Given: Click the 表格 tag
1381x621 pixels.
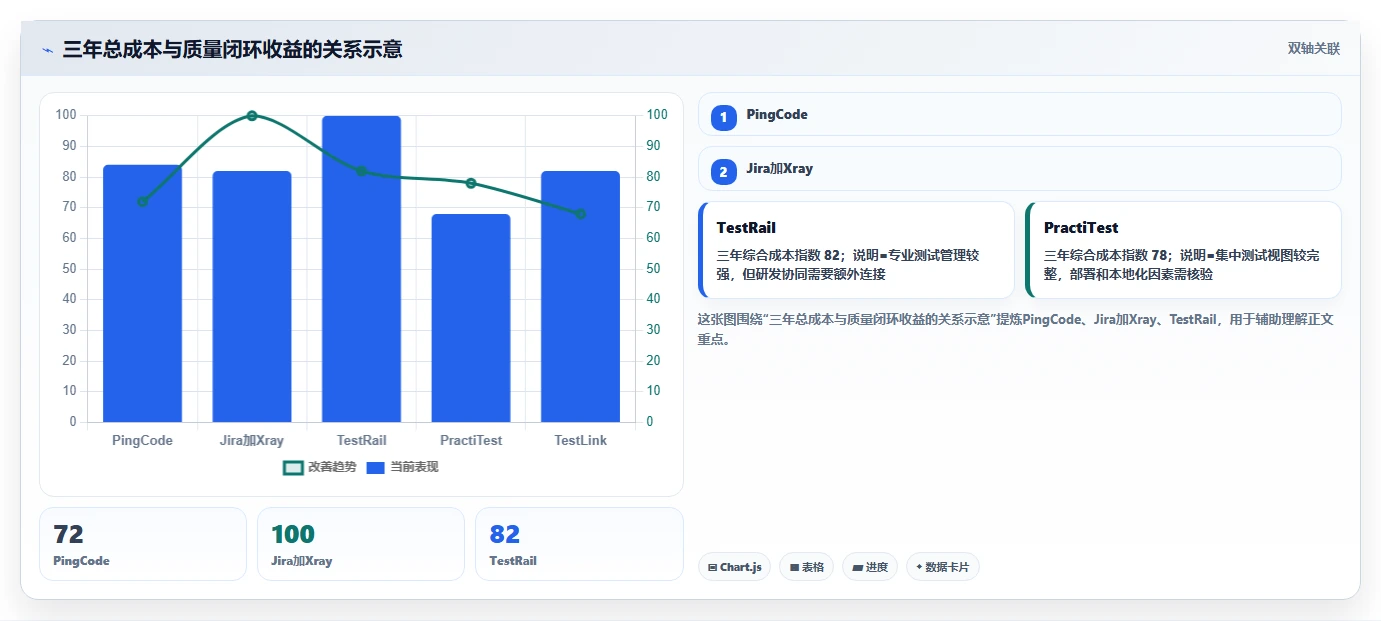Looking at the screenshot, I should pos(806,567).
